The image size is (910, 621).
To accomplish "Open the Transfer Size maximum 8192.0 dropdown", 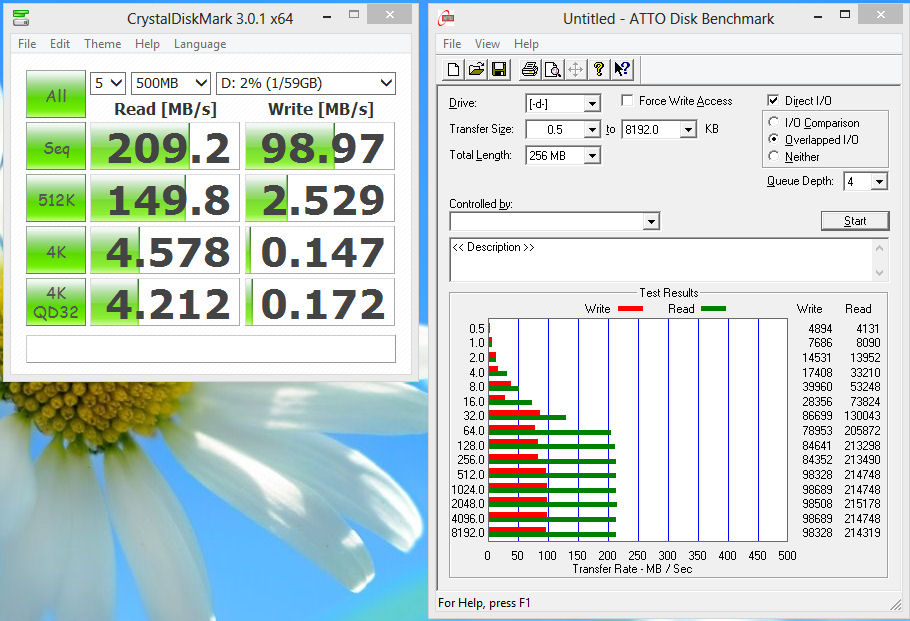I will (688, 129).
